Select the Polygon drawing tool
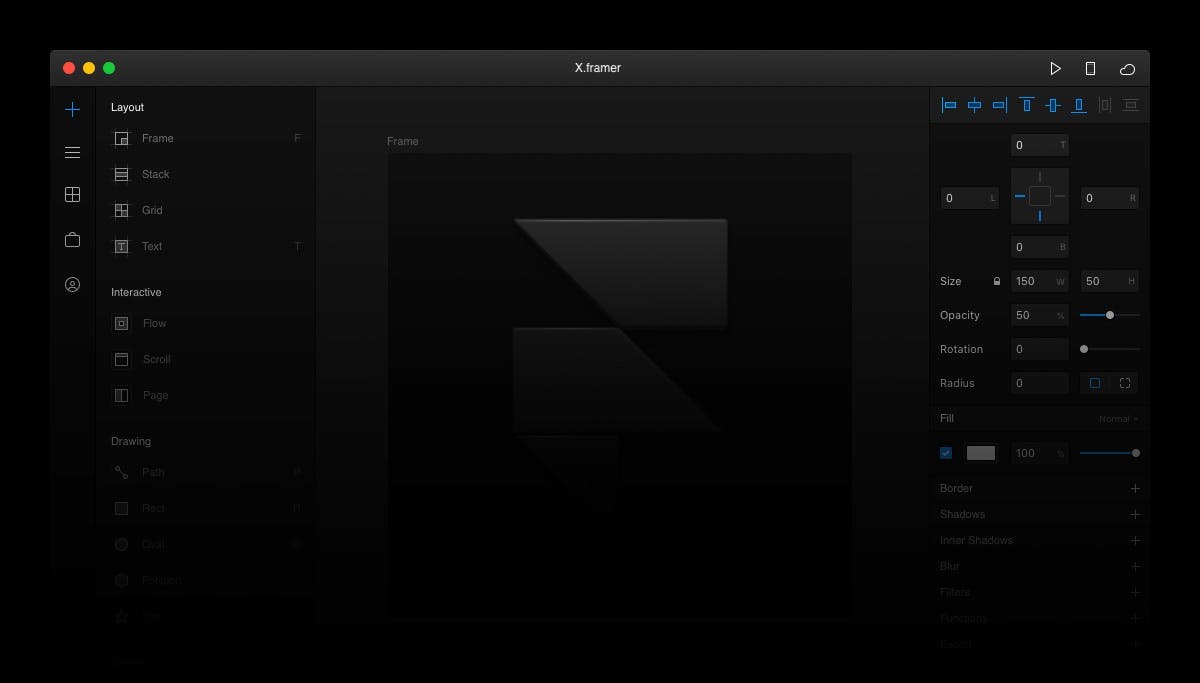 tap(206, 580)
